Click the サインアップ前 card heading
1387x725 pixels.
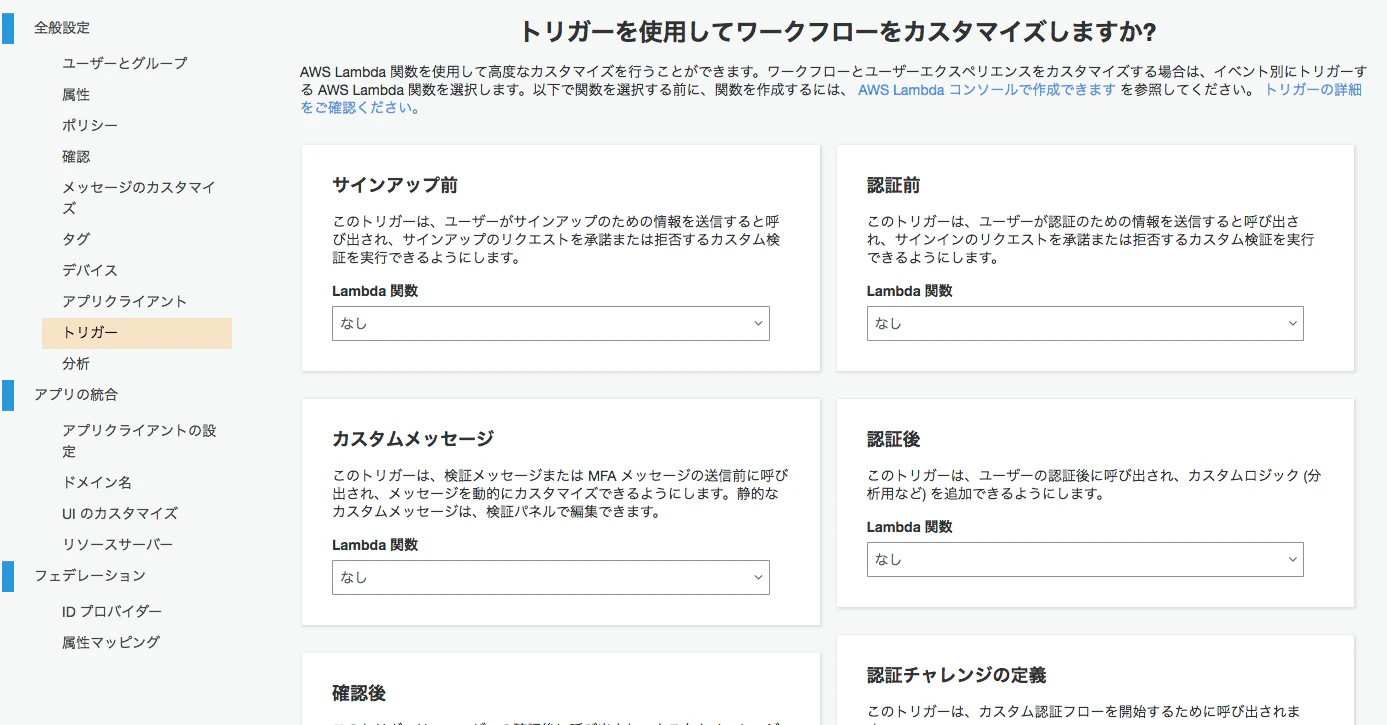[395, 185]
